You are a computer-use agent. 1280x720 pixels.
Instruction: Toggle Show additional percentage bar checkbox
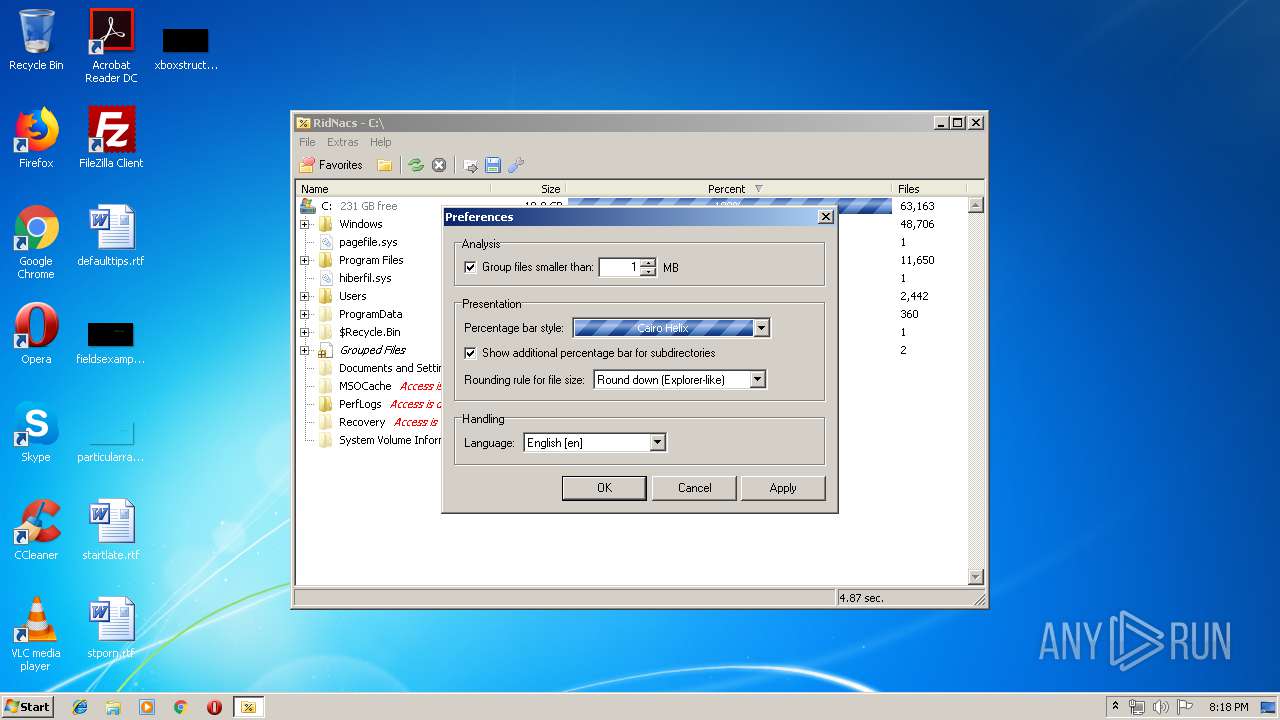point(470,353)
